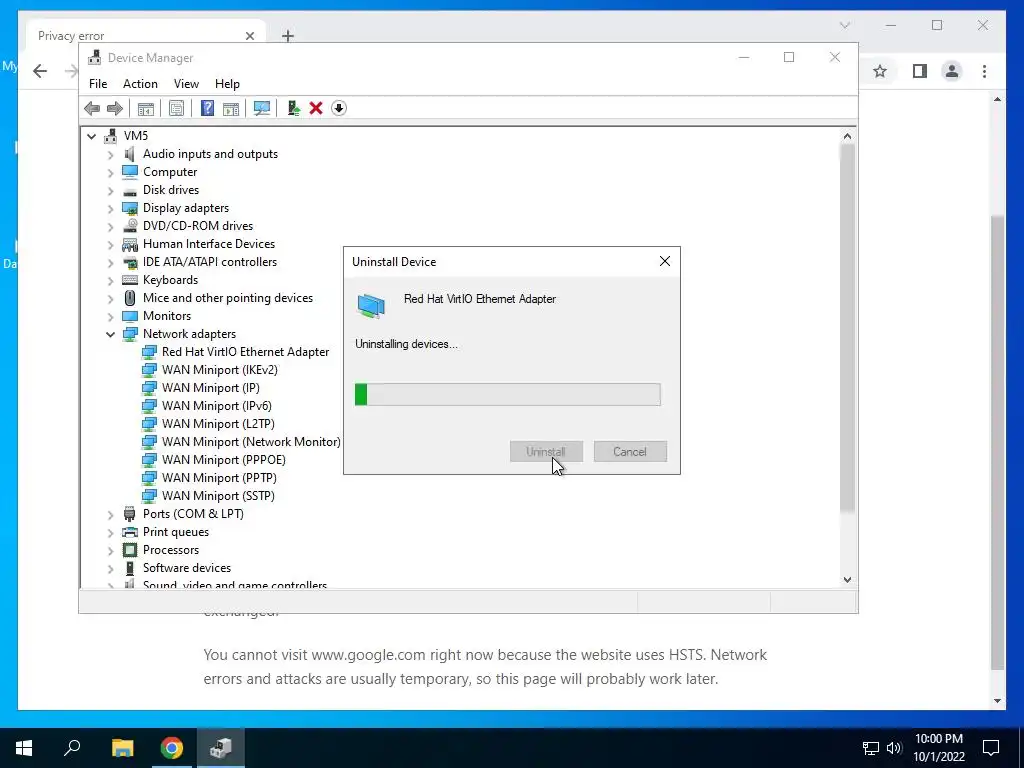Open the Help menu

227,84
